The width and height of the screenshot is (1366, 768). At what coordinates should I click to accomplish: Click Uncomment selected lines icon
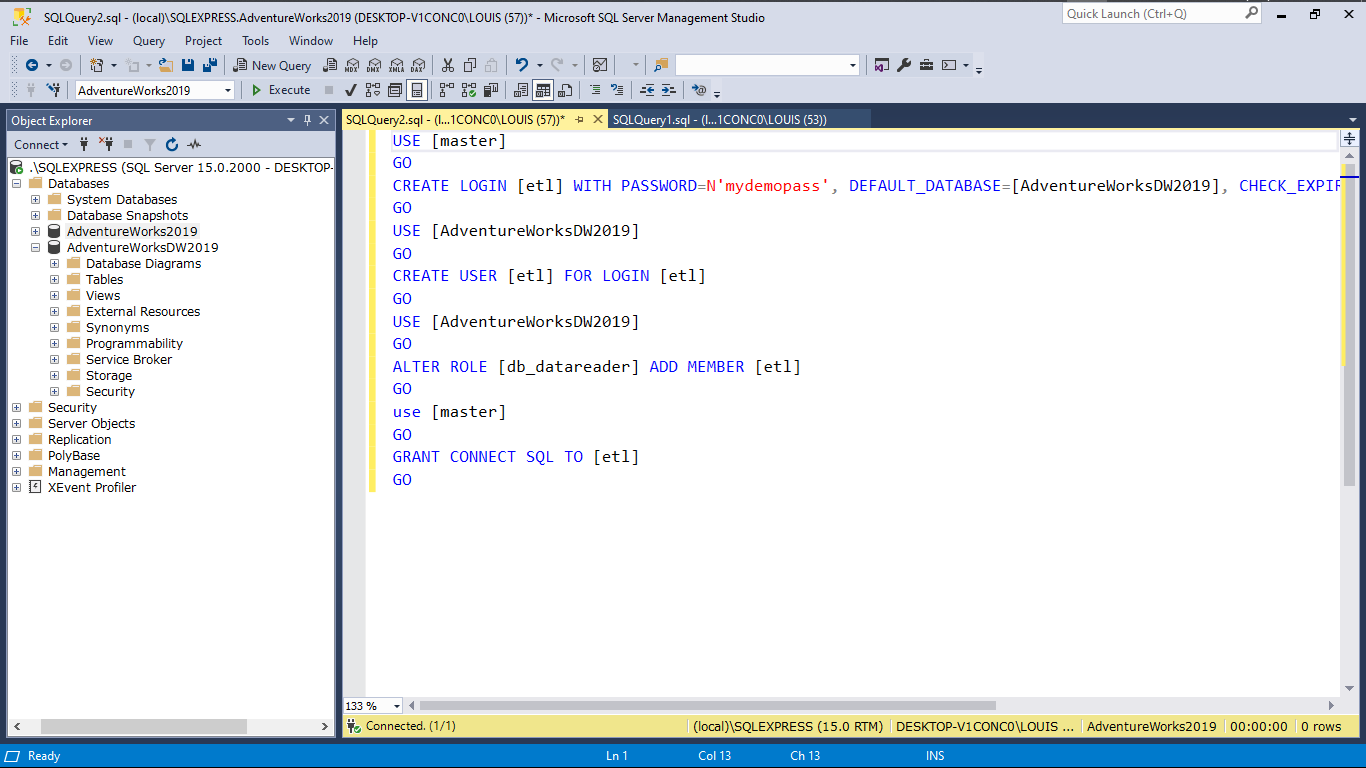[x=617, y=90]
